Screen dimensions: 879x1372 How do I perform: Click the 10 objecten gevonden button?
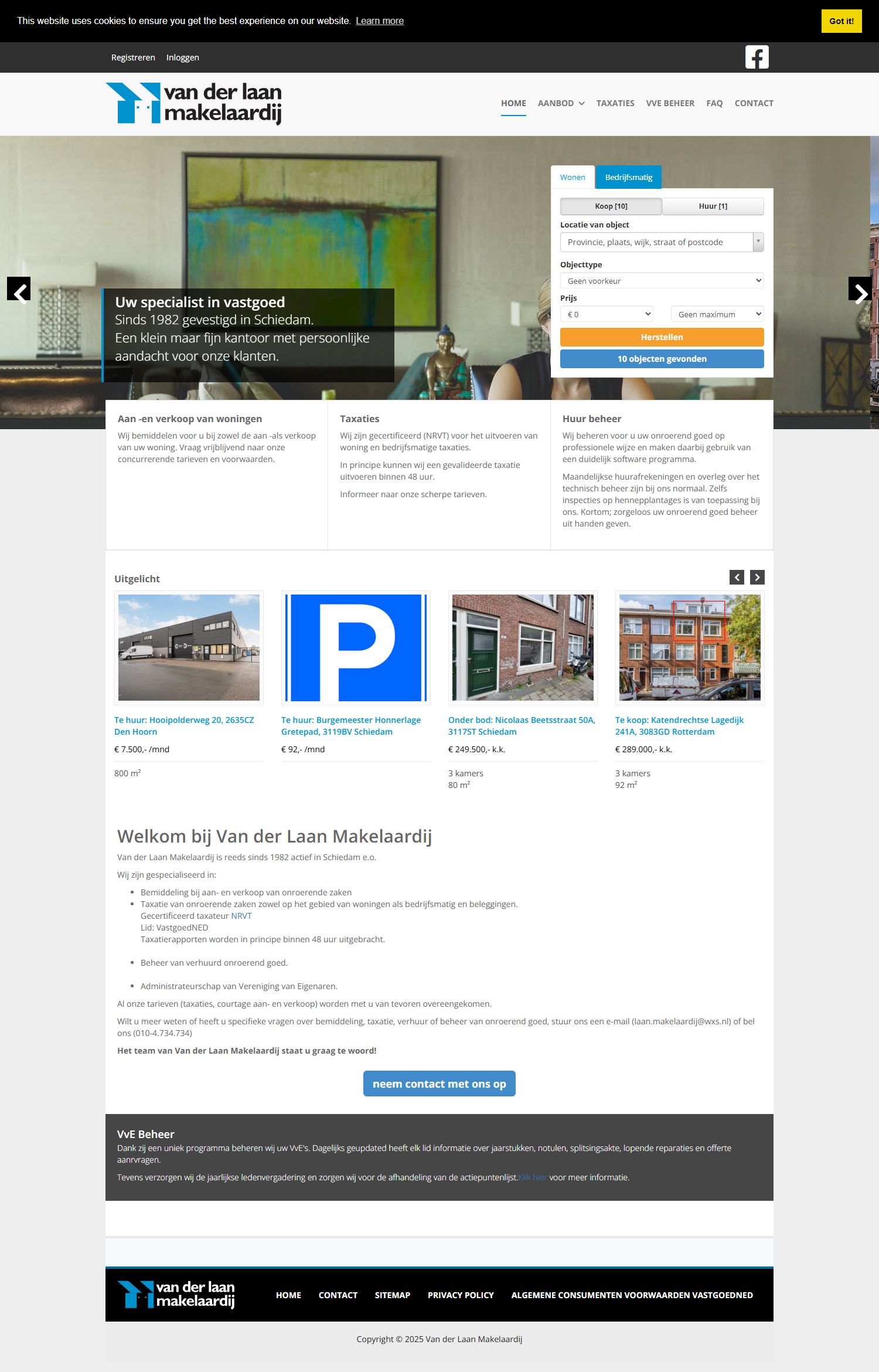[x=662, y=359]
